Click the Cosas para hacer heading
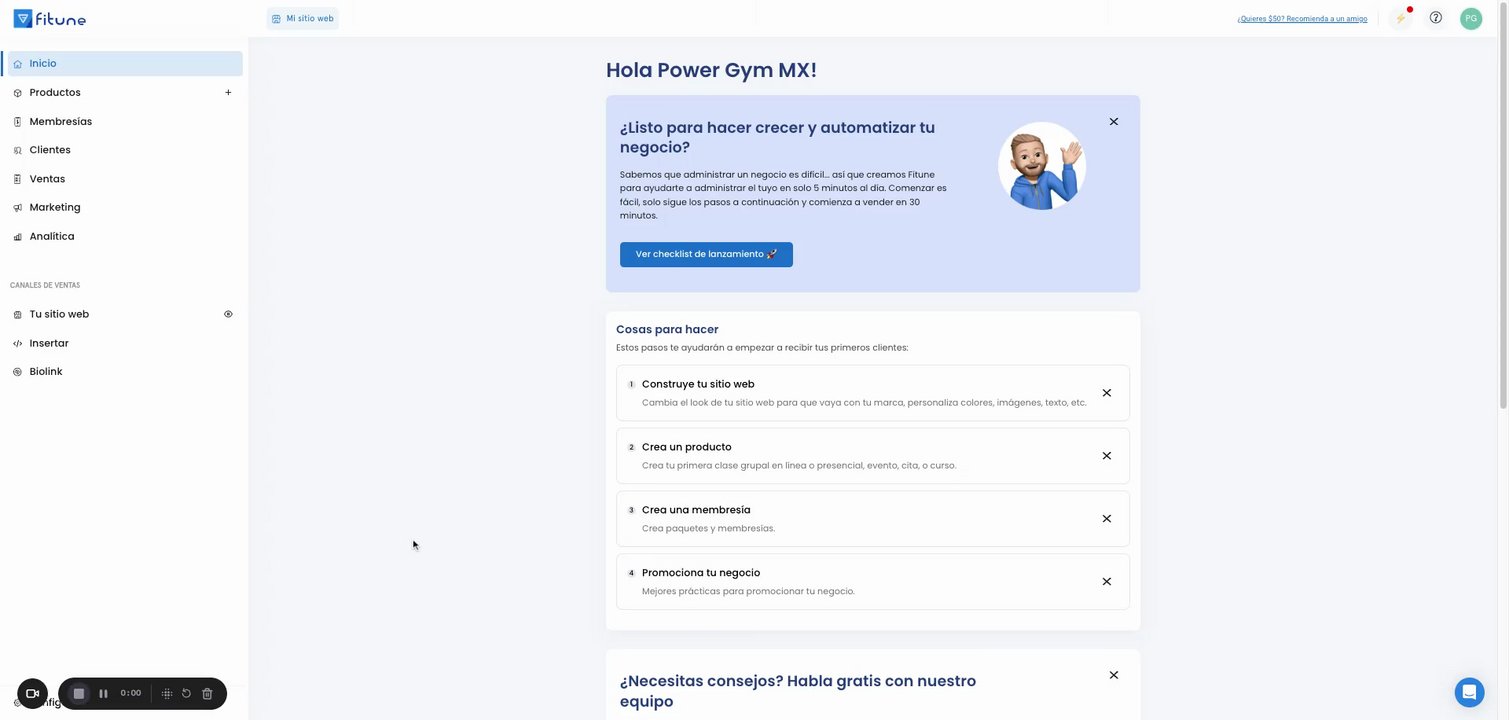This screenshot has height=720, width=1509. point(667,329)
